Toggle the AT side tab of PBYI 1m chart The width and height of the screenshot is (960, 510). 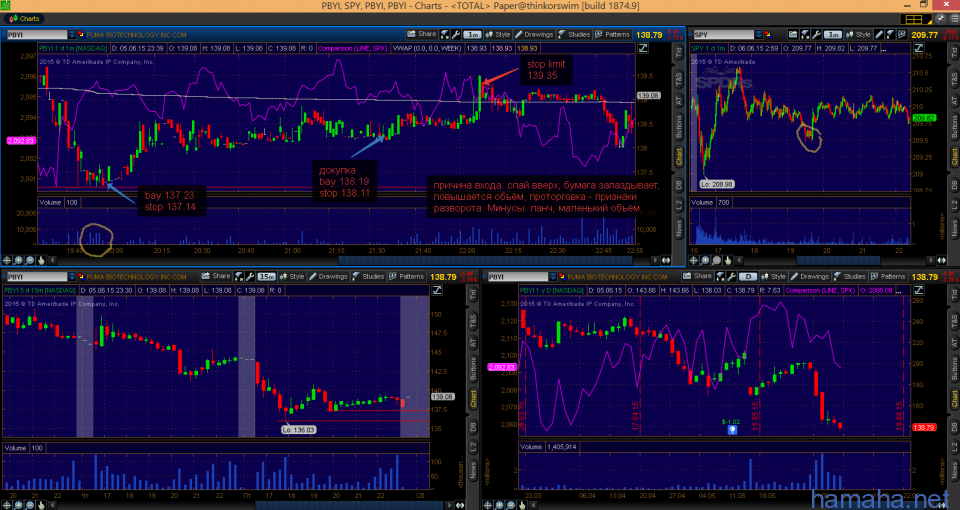678,100
